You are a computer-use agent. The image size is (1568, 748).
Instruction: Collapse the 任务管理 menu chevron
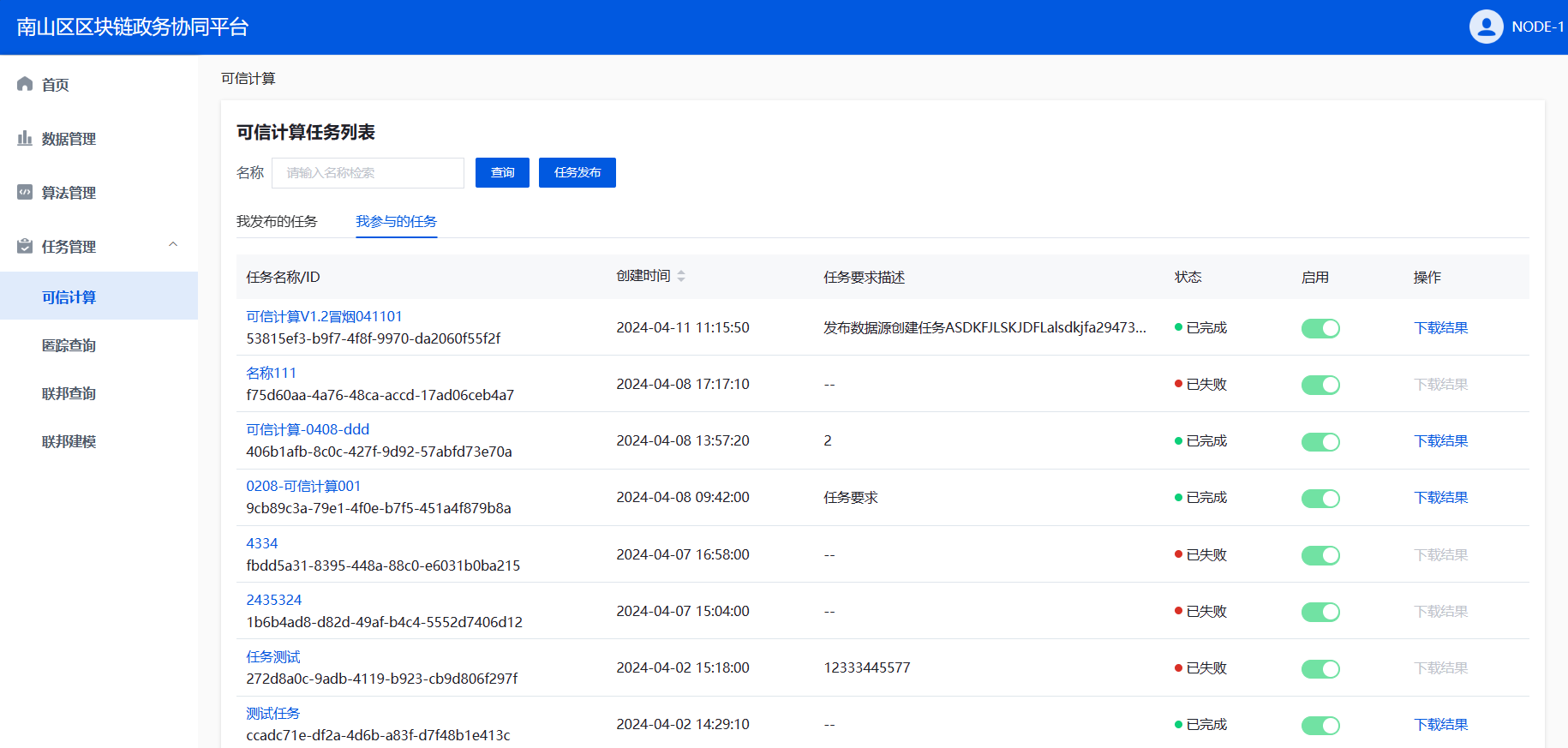[x=173, y=244]
